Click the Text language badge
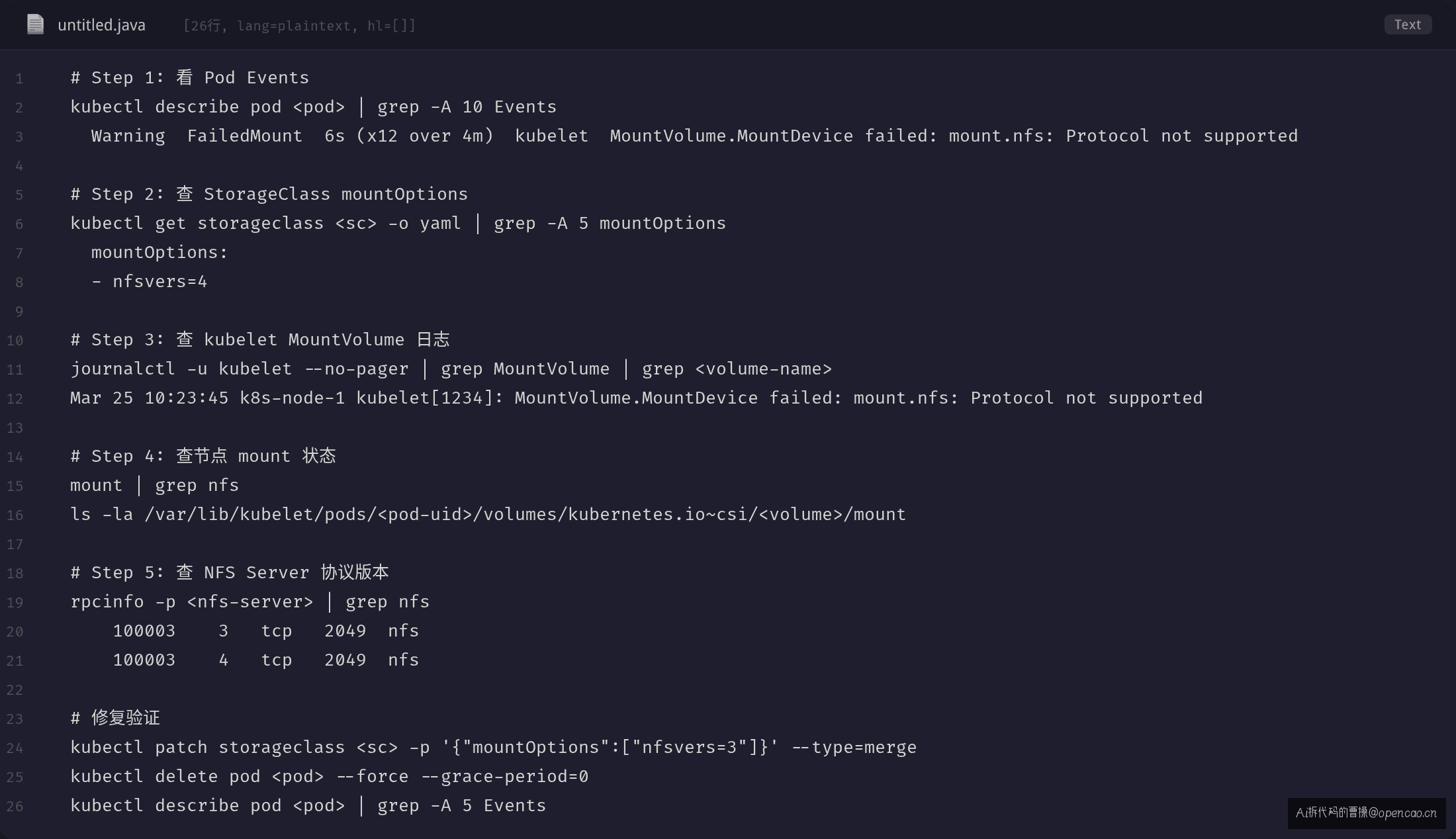 [1408, 24]
